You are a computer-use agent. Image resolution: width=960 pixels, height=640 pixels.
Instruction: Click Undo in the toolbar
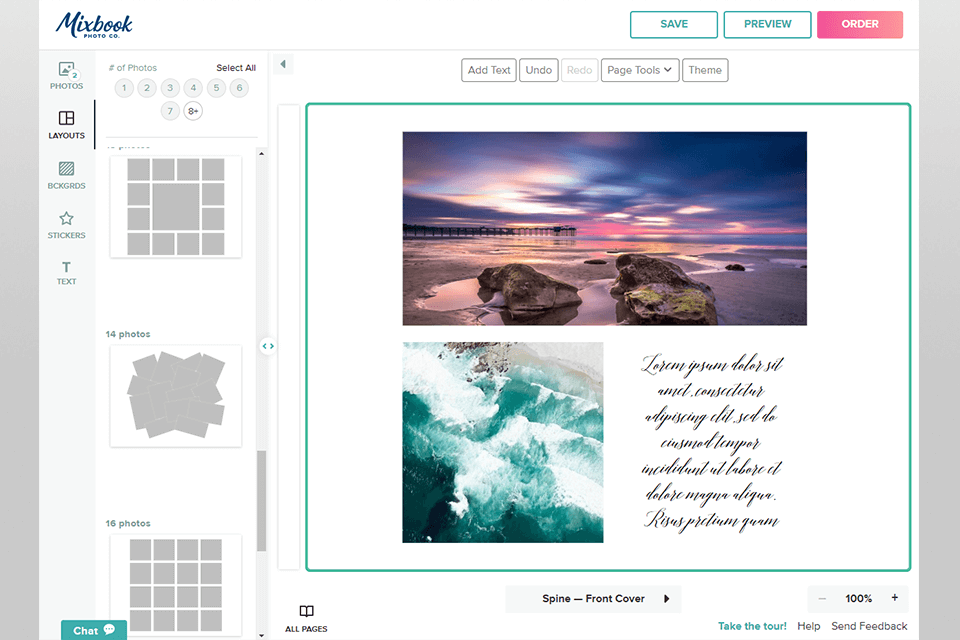click(x=538, y=70)
